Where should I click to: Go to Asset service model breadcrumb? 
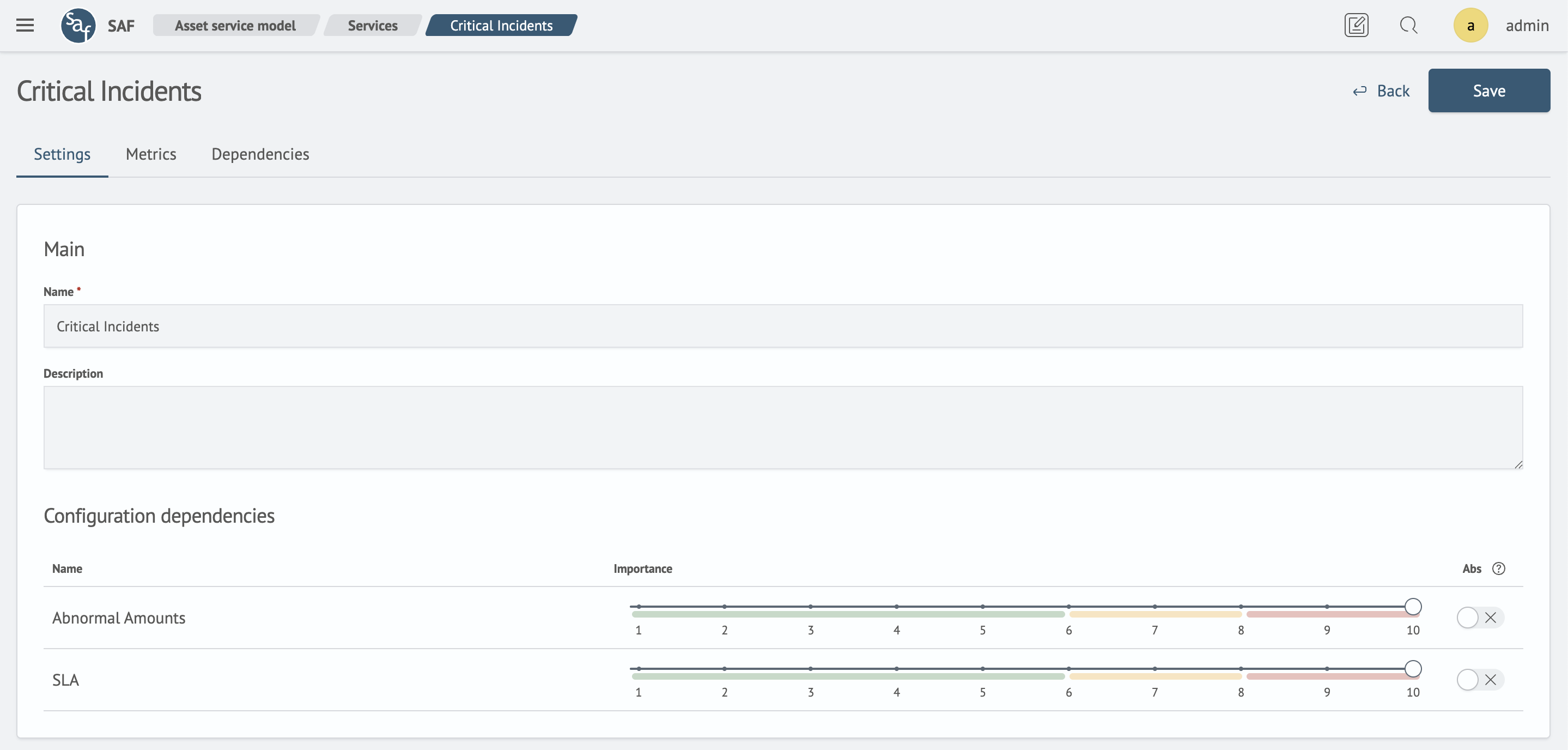click(x=235, y=26)
